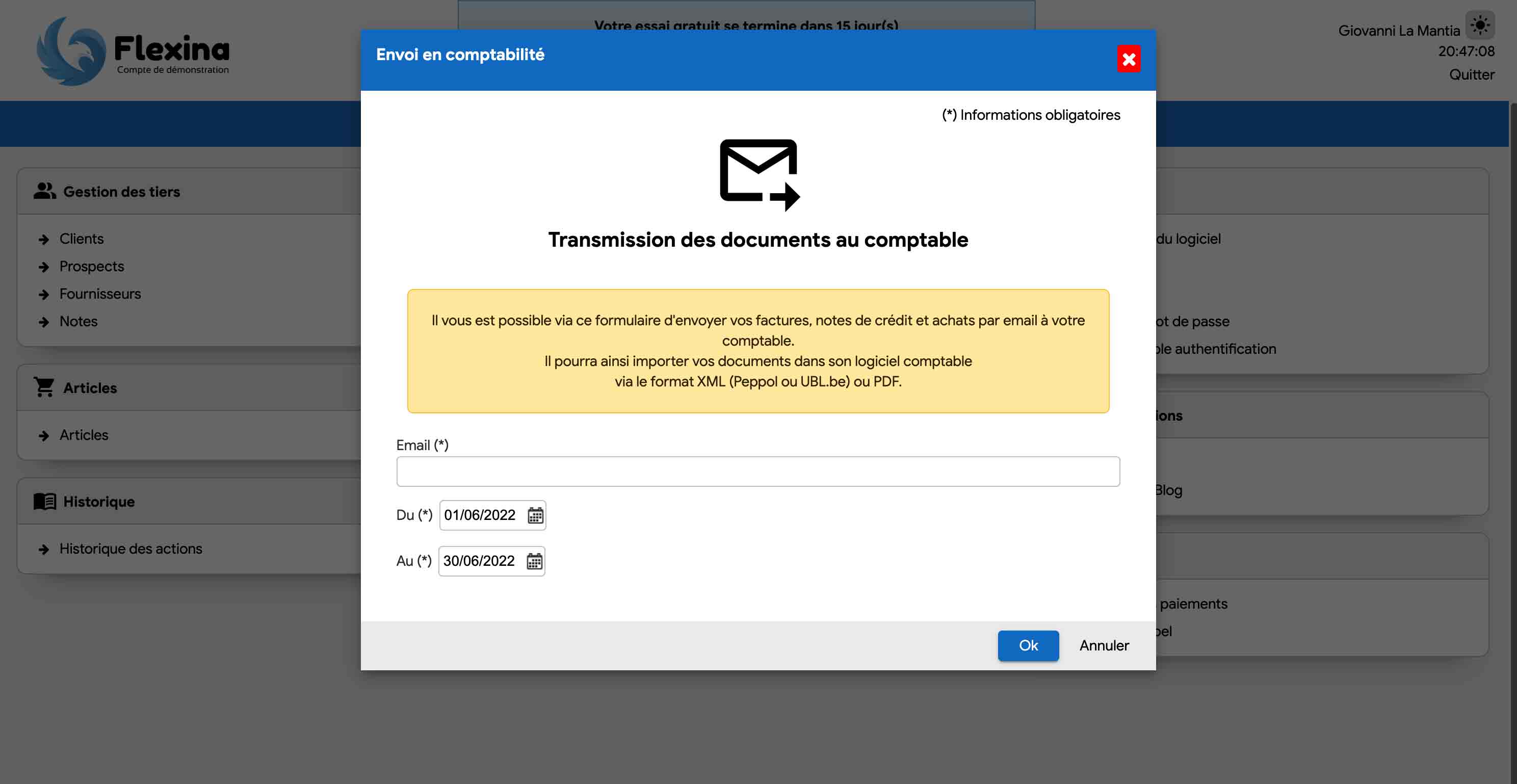Open Clients section in sidebar

tap(81, 239)
